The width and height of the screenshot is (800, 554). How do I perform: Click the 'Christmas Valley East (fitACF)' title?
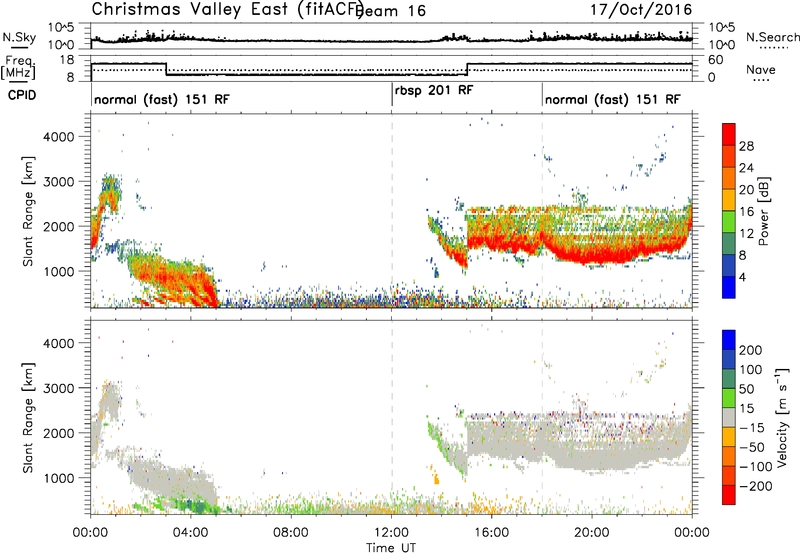(228, 9)
